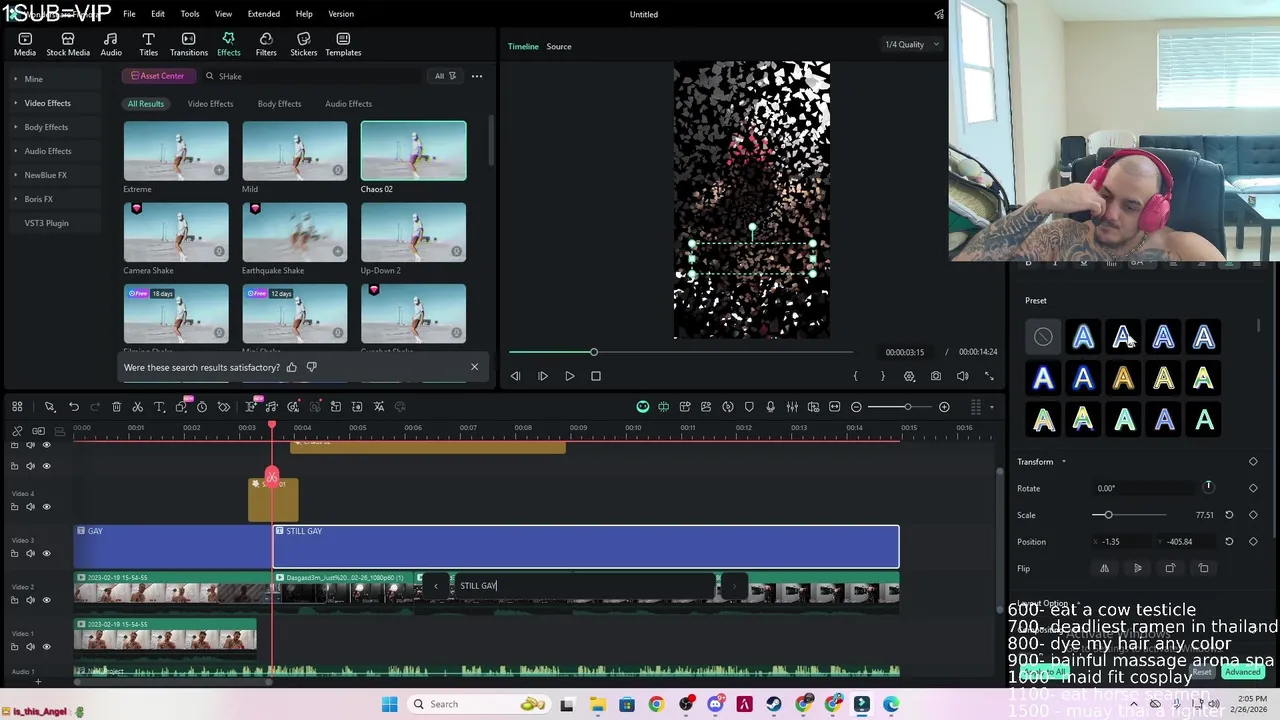Click the Undo arrow in timeline toolbar
Viewport: 1280px width, 720px height.
[x=73, y=407]
